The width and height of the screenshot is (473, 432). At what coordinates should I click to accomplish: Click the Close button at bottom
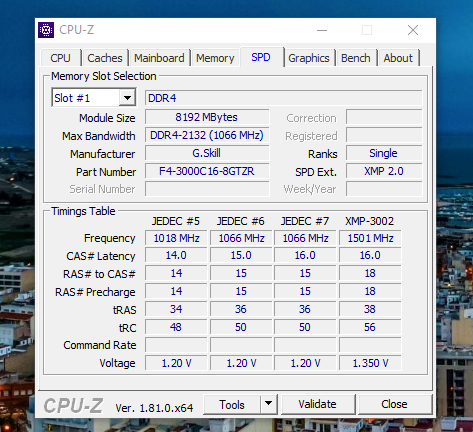[x=394, y=405]
